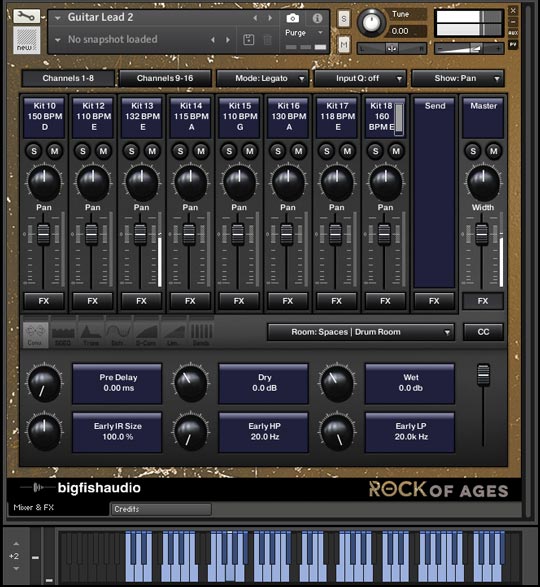Open the wrench instrument edit mode
540x587 pixels.
click(27, 16)
